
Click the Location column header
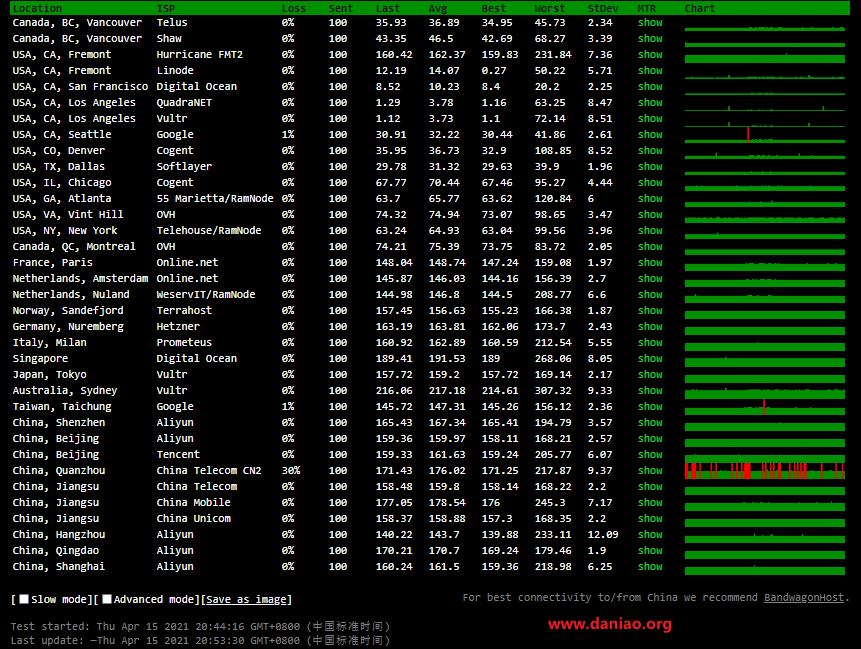point(37,8)
